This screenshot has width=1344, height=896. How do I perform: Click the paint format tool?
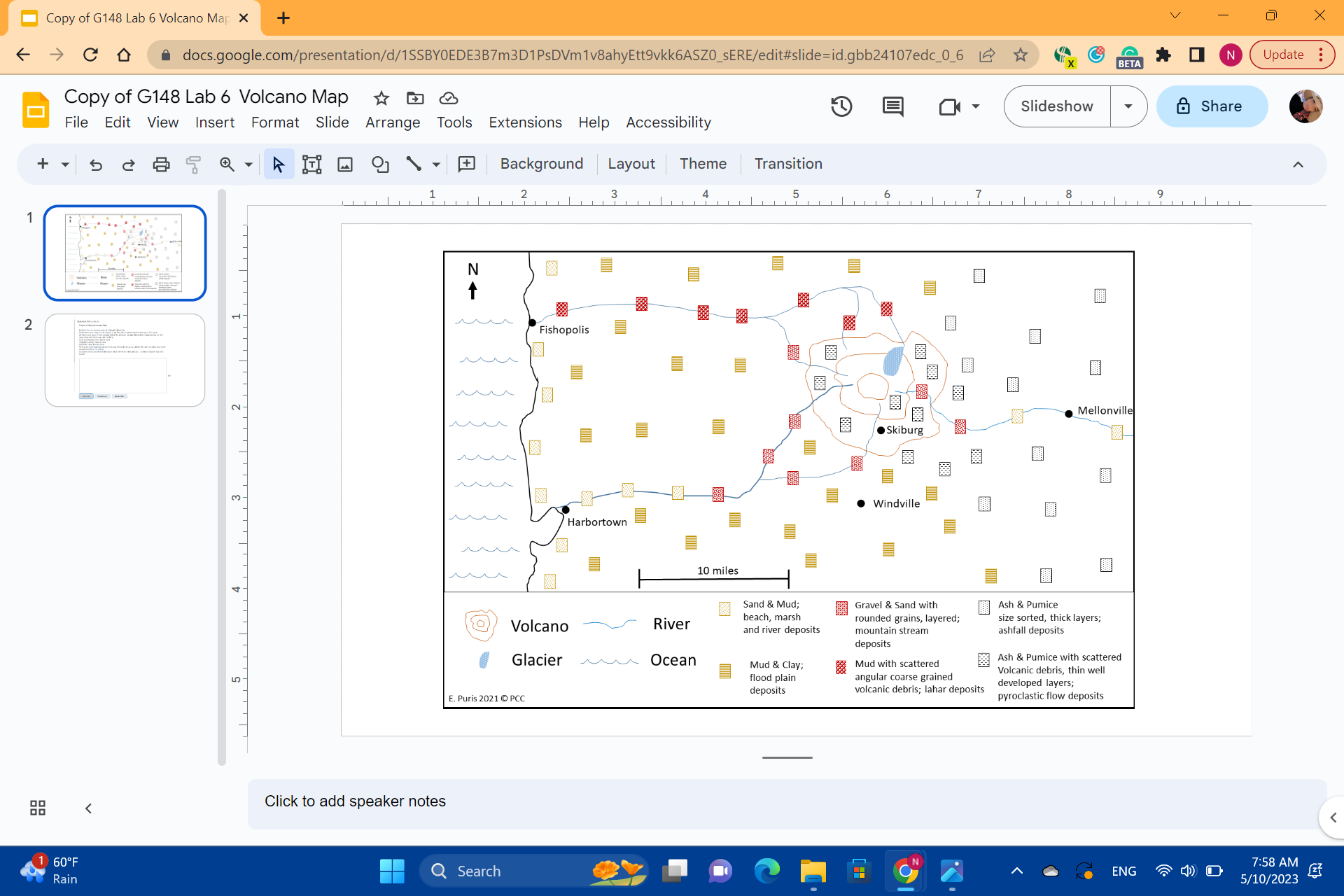pyautogui.click(x=194, y=164)
